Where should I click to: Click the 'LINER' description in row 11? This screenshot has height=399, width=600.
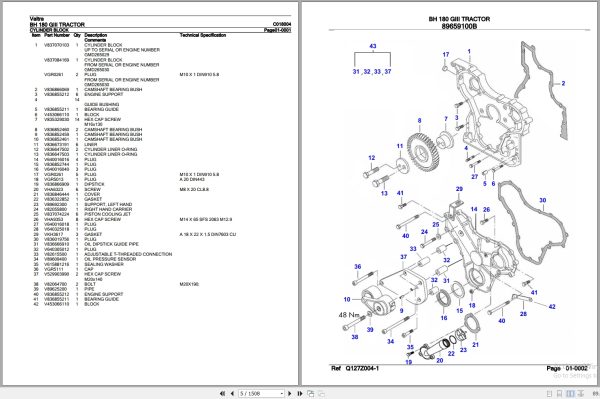[90, 145]
